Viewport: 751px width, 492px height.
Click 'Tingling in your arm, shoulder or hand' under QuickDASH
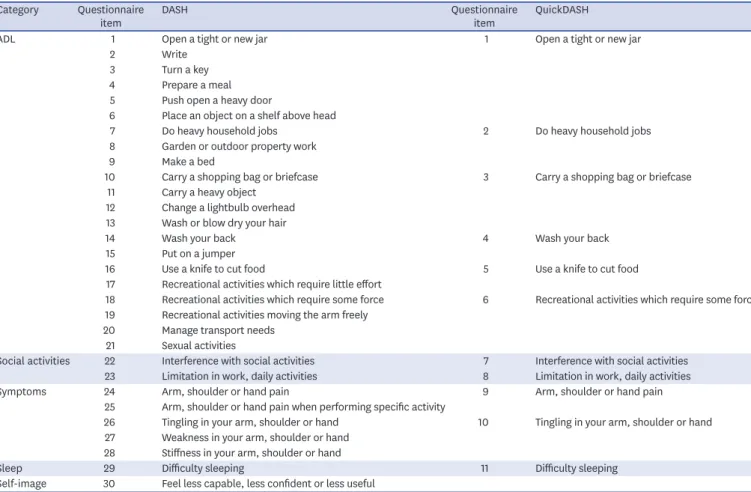(624, 422)
